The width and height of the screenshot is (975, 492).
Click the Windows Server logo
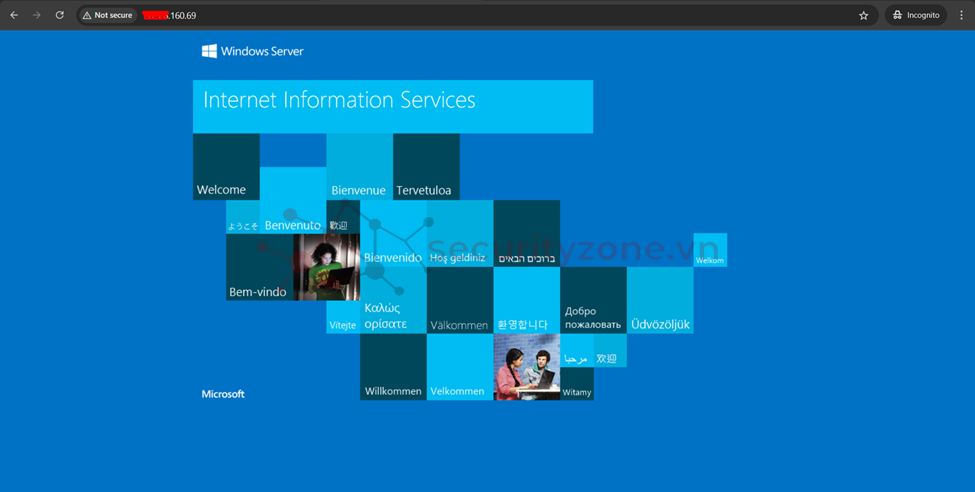(x=252, y=51)
